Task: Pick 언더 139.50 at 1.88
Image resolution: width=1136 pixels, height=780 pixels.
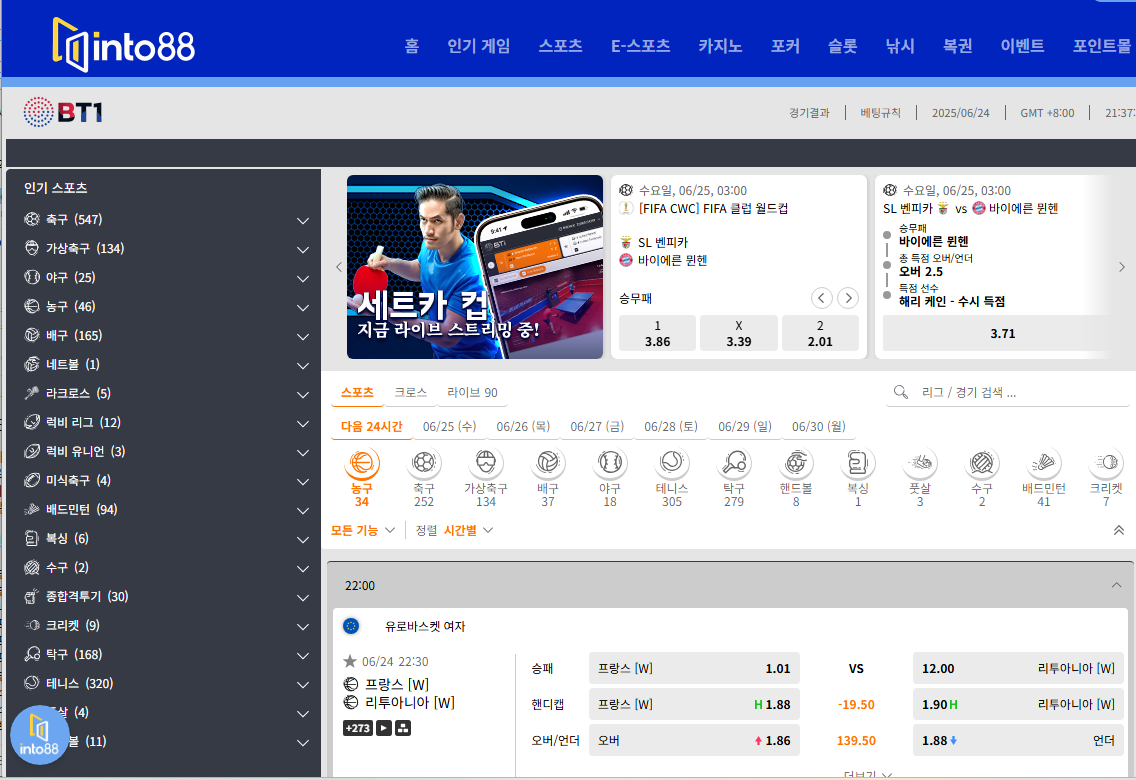Action: (1018, 740)
